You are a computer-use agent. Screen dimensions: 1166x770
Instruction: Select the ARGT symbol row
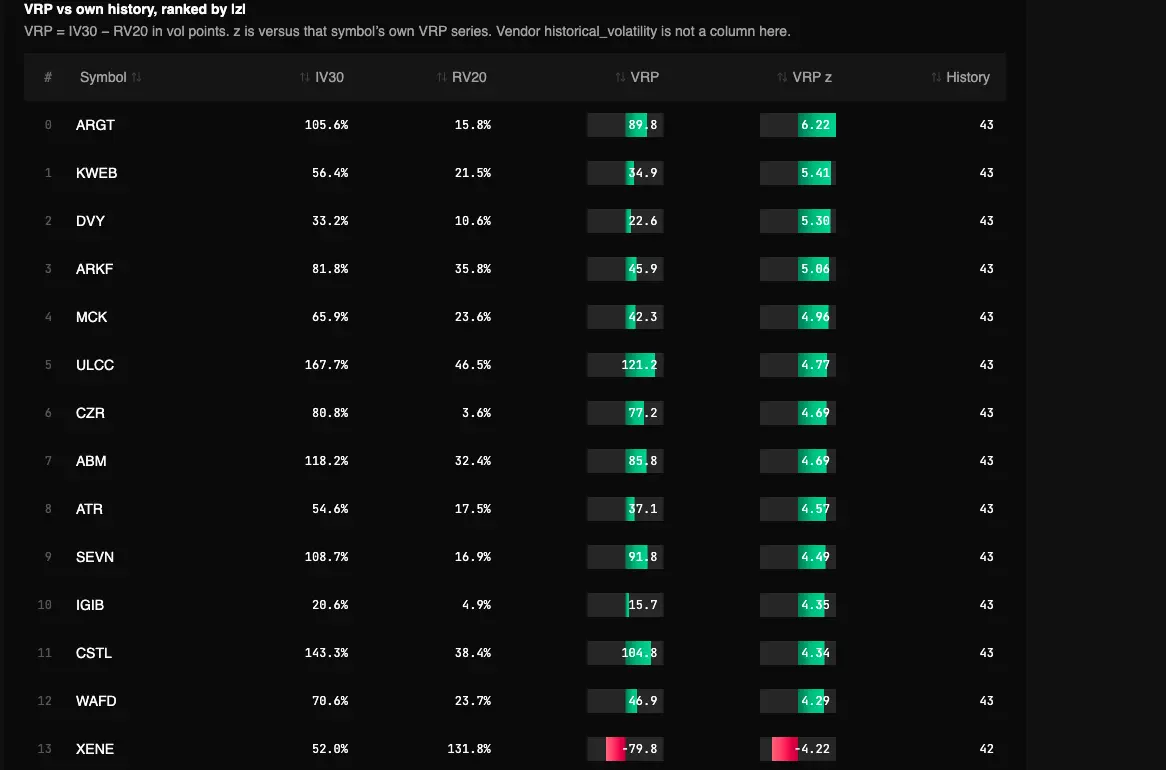pyautogui.click(x=515, y=125)
